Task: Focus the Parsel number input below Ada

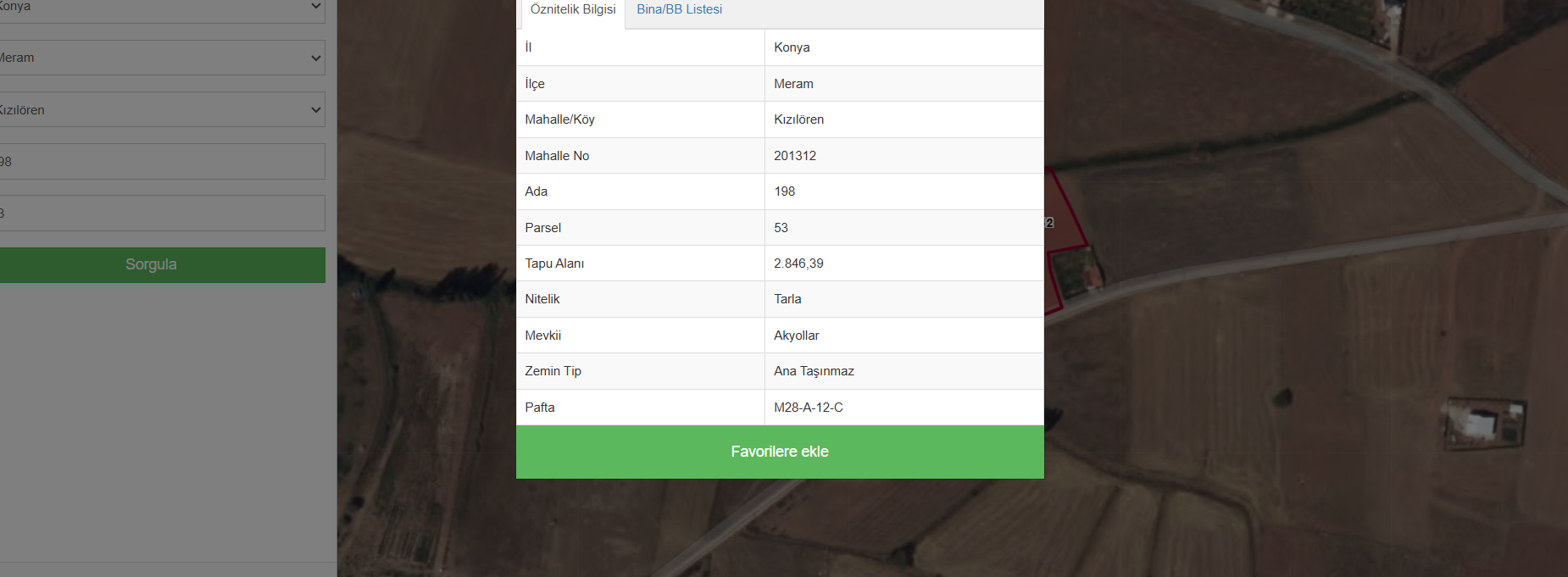Action: pyautogui.click(x=161, y=214)
